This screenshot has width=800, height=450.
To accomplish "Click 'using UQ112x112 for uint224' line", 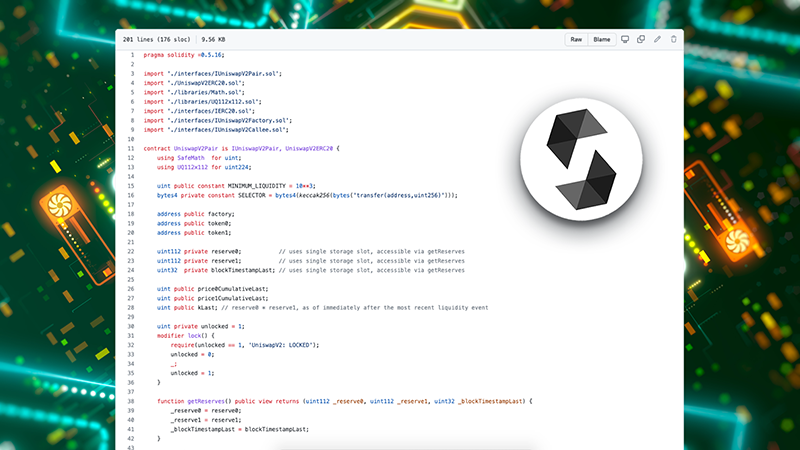I will [204, 167].
